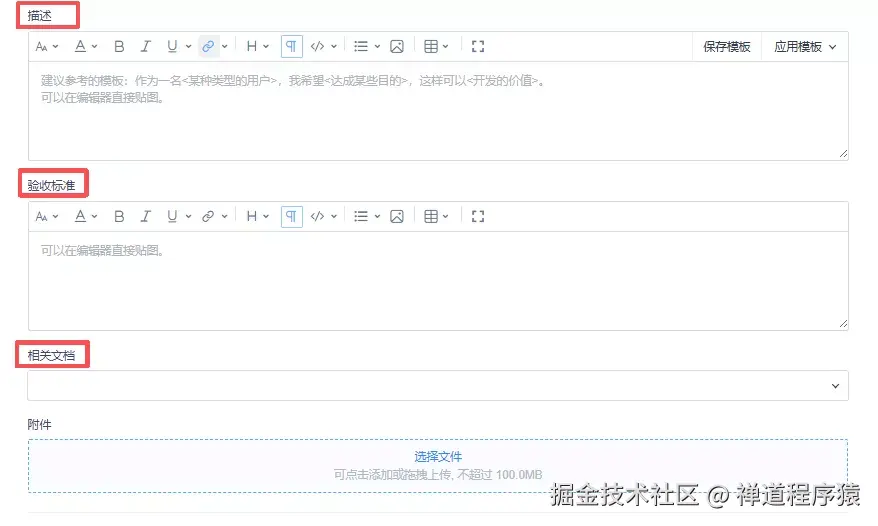Open font size menu in 描述 editor
Viewport: 878px width, 526px height.
46,46
